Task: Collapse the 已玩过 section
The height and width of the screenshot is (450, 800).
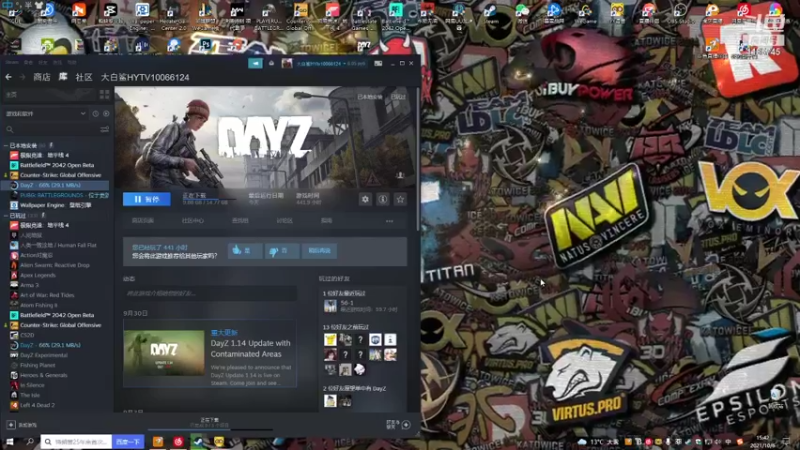Action: tap(6, 216)
